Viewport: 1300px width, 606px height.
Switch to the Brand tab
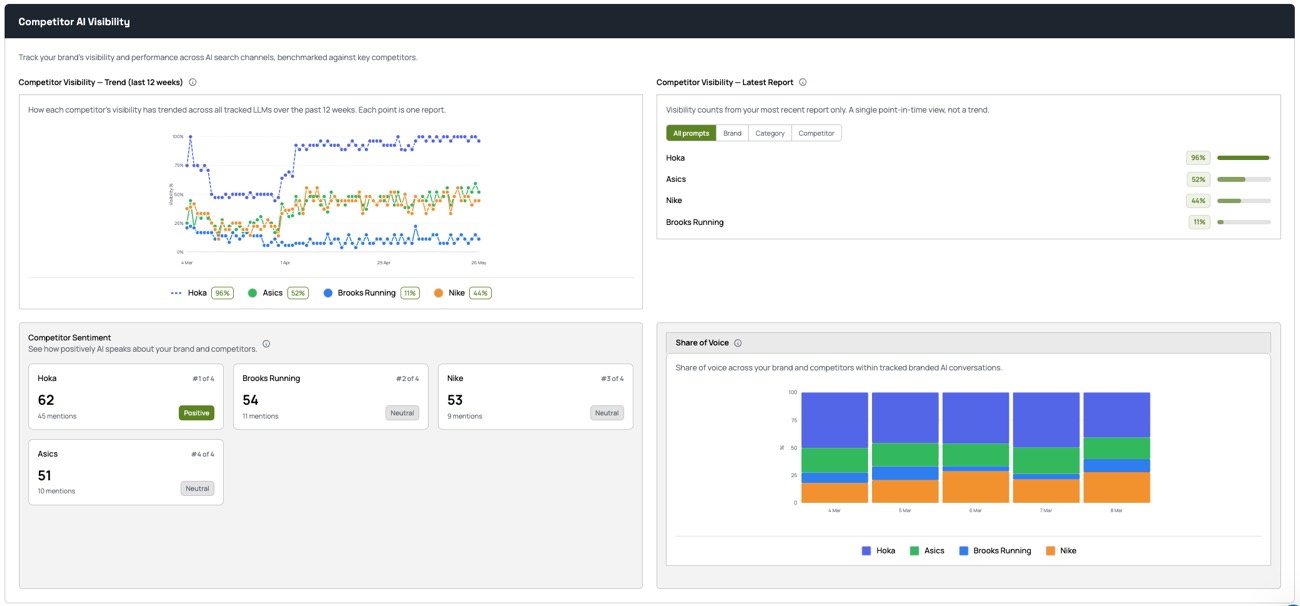[x=732, y=133]
